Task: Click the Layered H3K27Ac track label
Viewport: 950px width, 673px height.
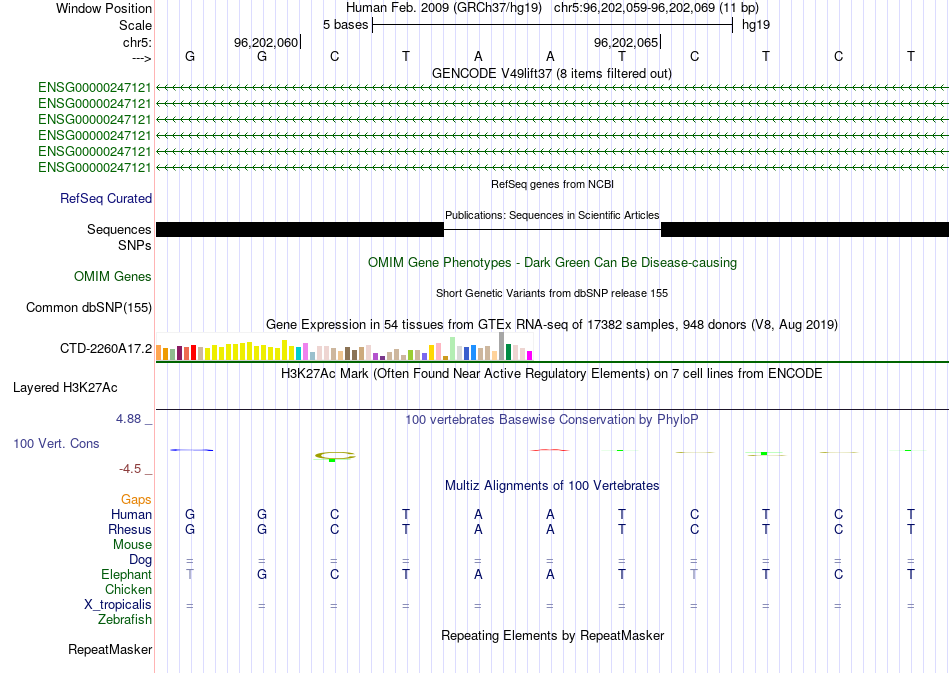Action: pos(65,388)
